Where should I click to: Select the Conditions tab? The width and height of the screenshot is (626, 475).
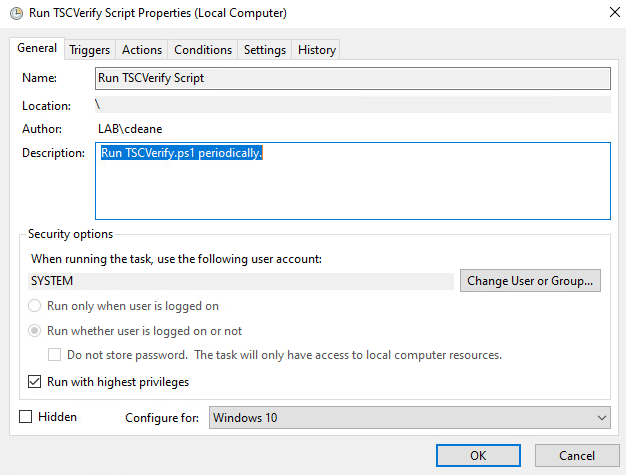tap(203, 49)
